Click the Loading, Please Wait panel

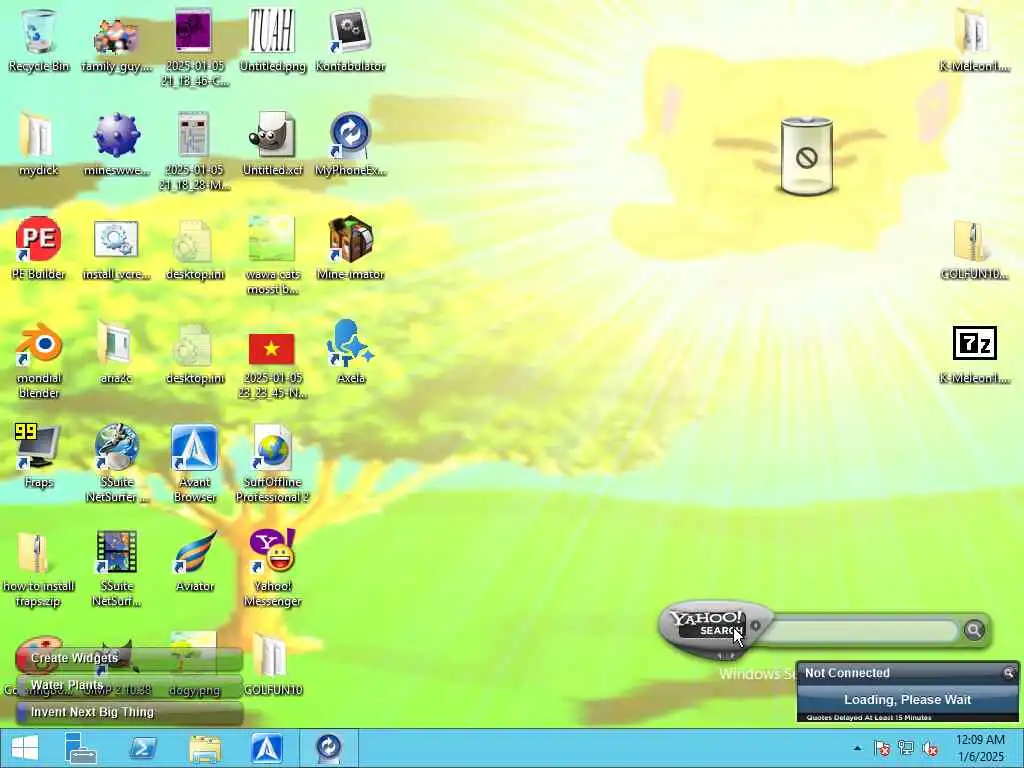[908, 699]
